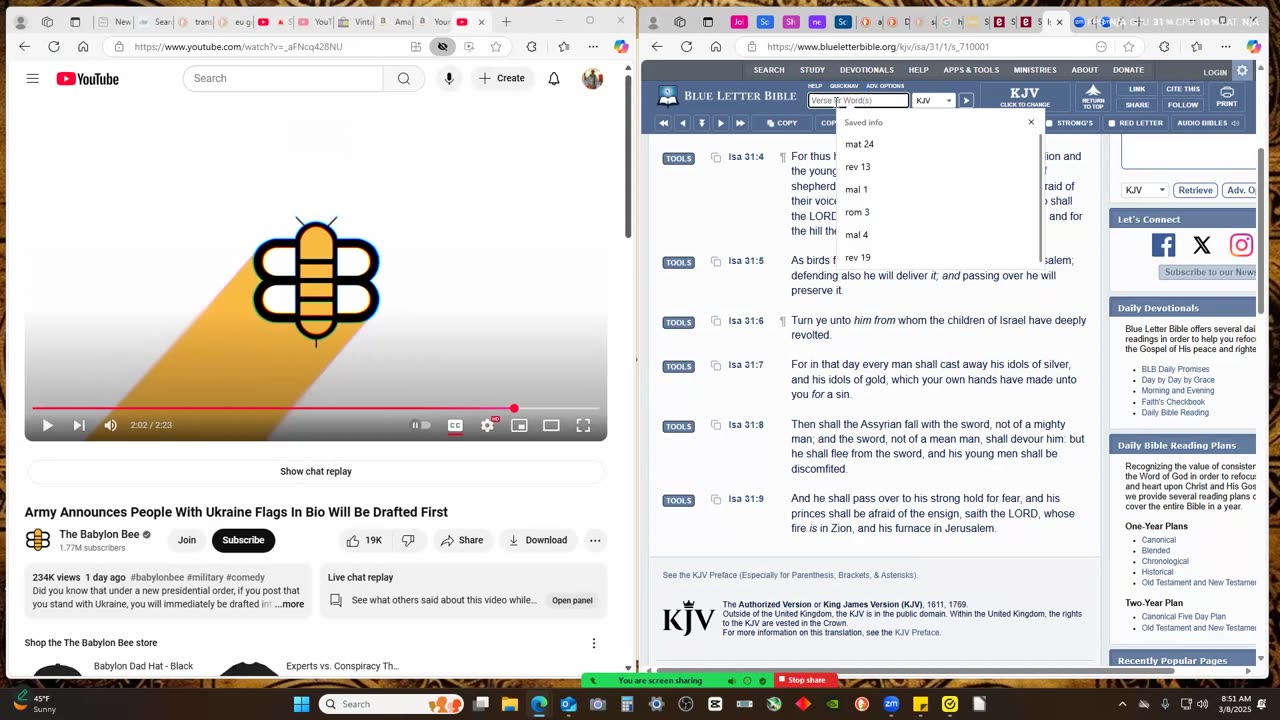Open Blue Letter Bible SEARCH menu
Image resolution: width=1280 pixels, height=720 pixels.
[769, 70]
